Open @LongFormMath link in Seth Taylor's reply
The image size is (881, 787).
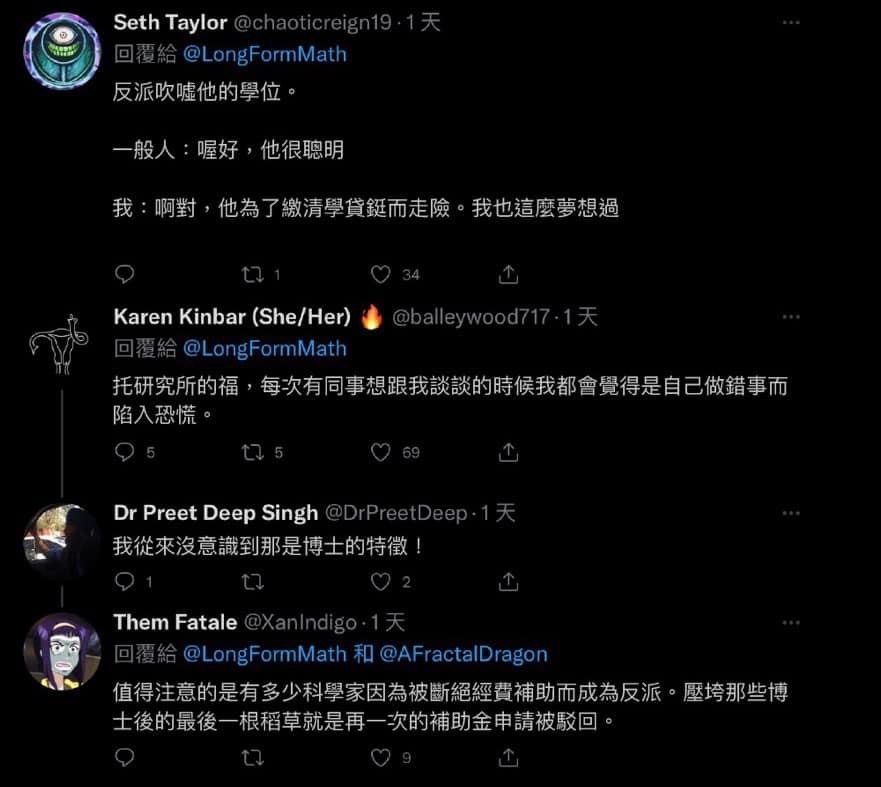(x=265, y=54)
